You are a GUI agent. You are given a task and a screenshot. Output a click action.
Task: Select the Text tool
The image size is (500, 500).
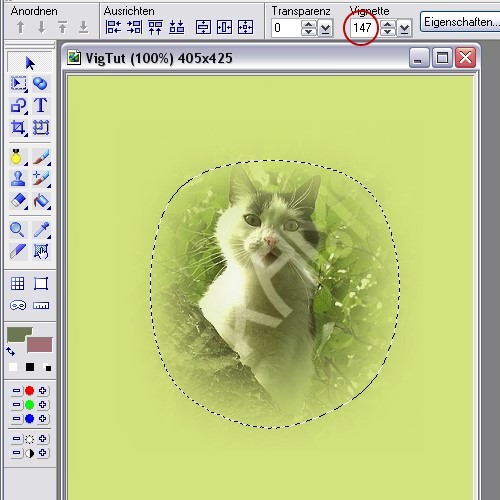click(41, 105)
